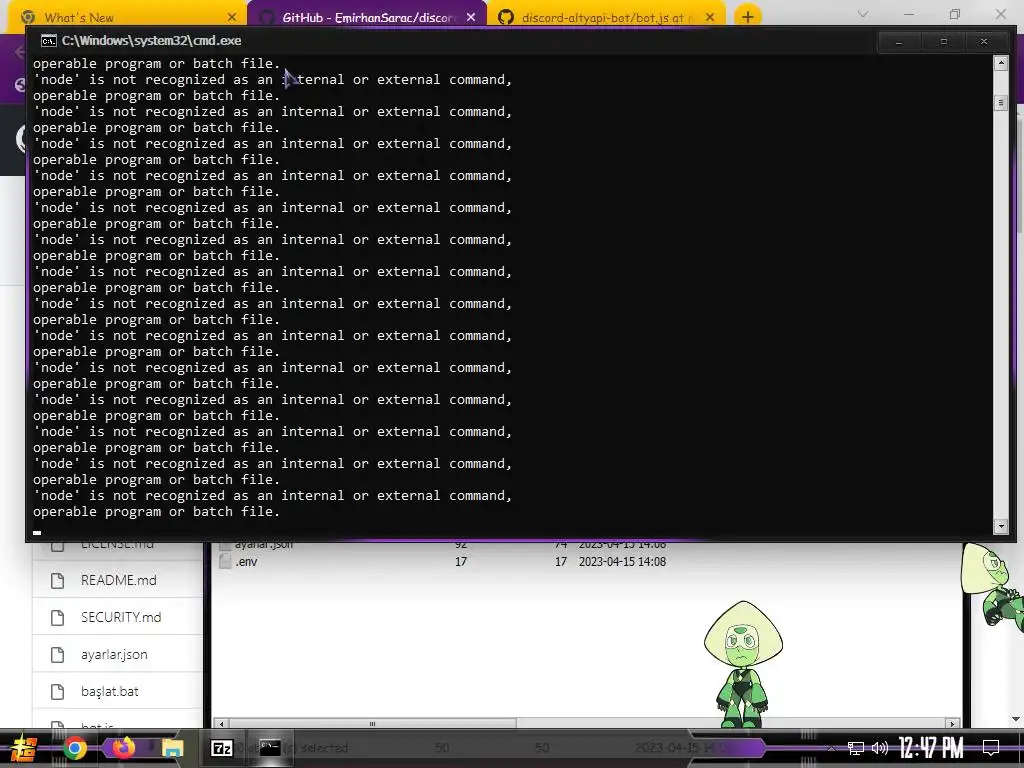Select the .env file in 7-Zip

(x=246, y=562)
